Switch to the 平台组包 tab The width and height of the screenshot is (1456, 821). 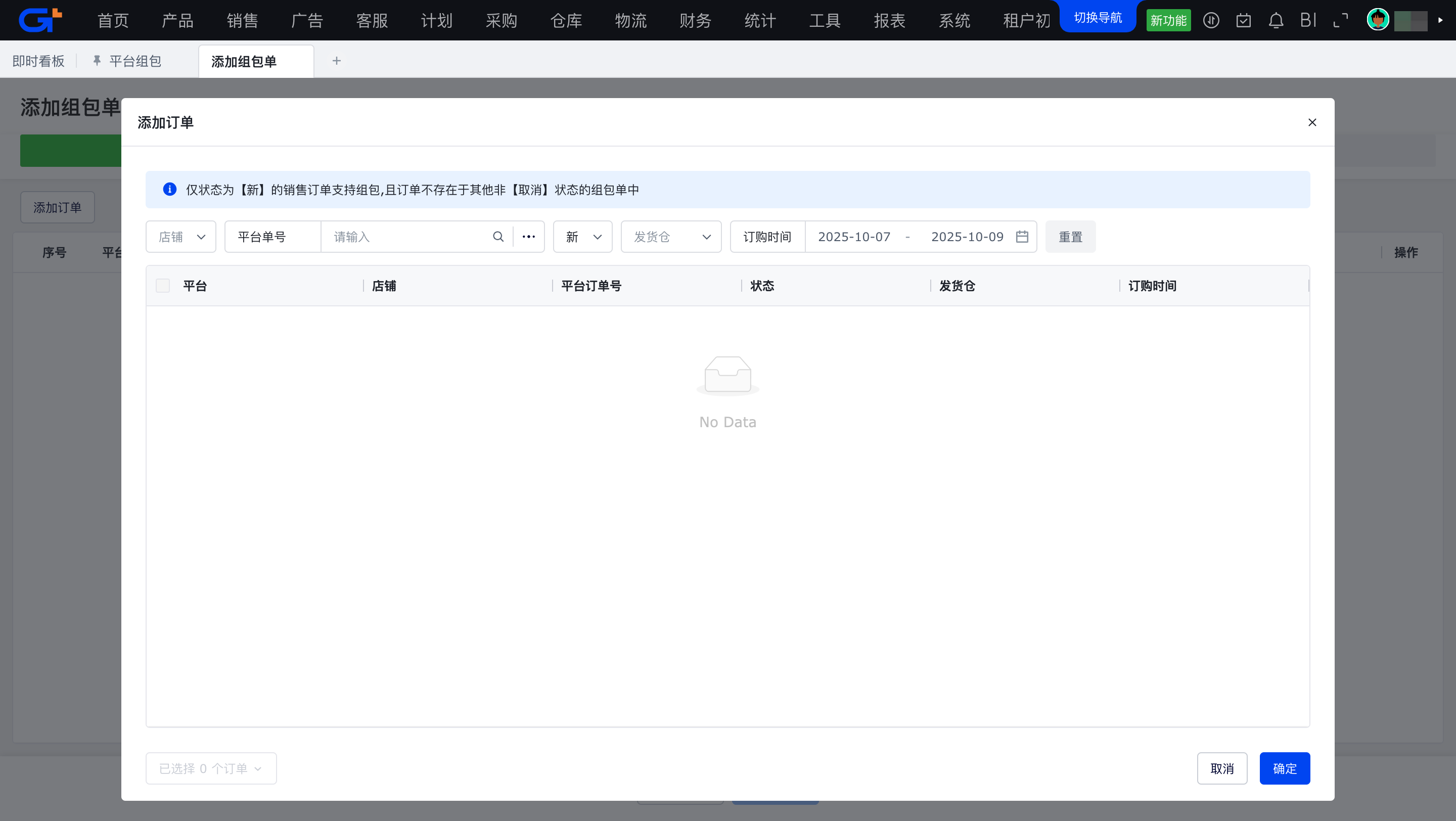(134, 61)
